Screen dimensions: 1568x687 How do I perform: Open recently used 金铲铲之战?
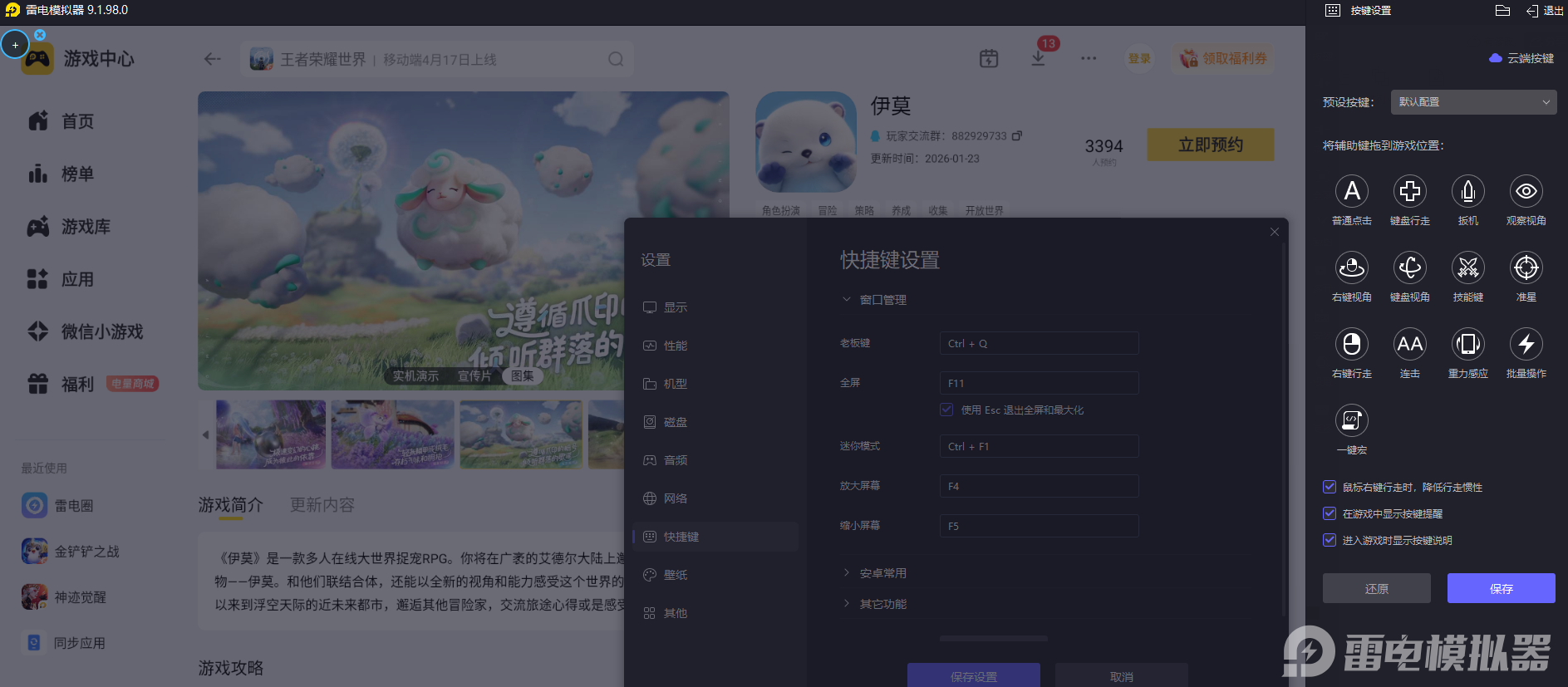[71, 551]
